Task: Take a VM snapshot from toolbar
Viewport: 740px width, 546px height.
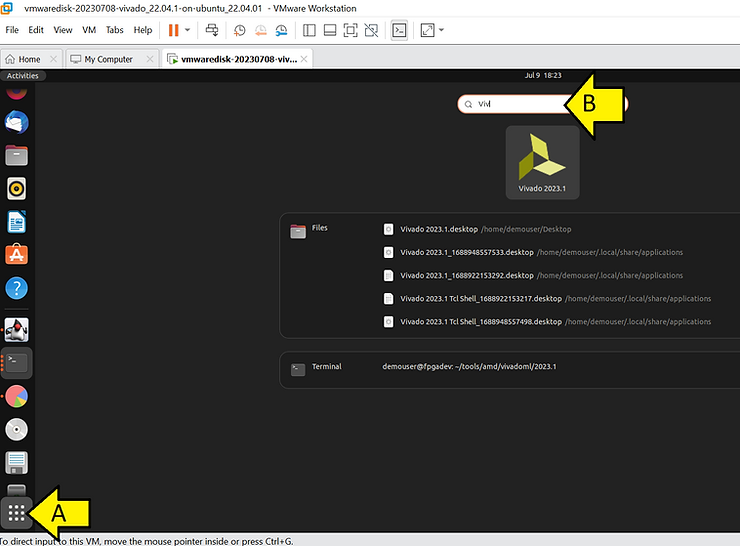Action: click(x=240, y=31)
